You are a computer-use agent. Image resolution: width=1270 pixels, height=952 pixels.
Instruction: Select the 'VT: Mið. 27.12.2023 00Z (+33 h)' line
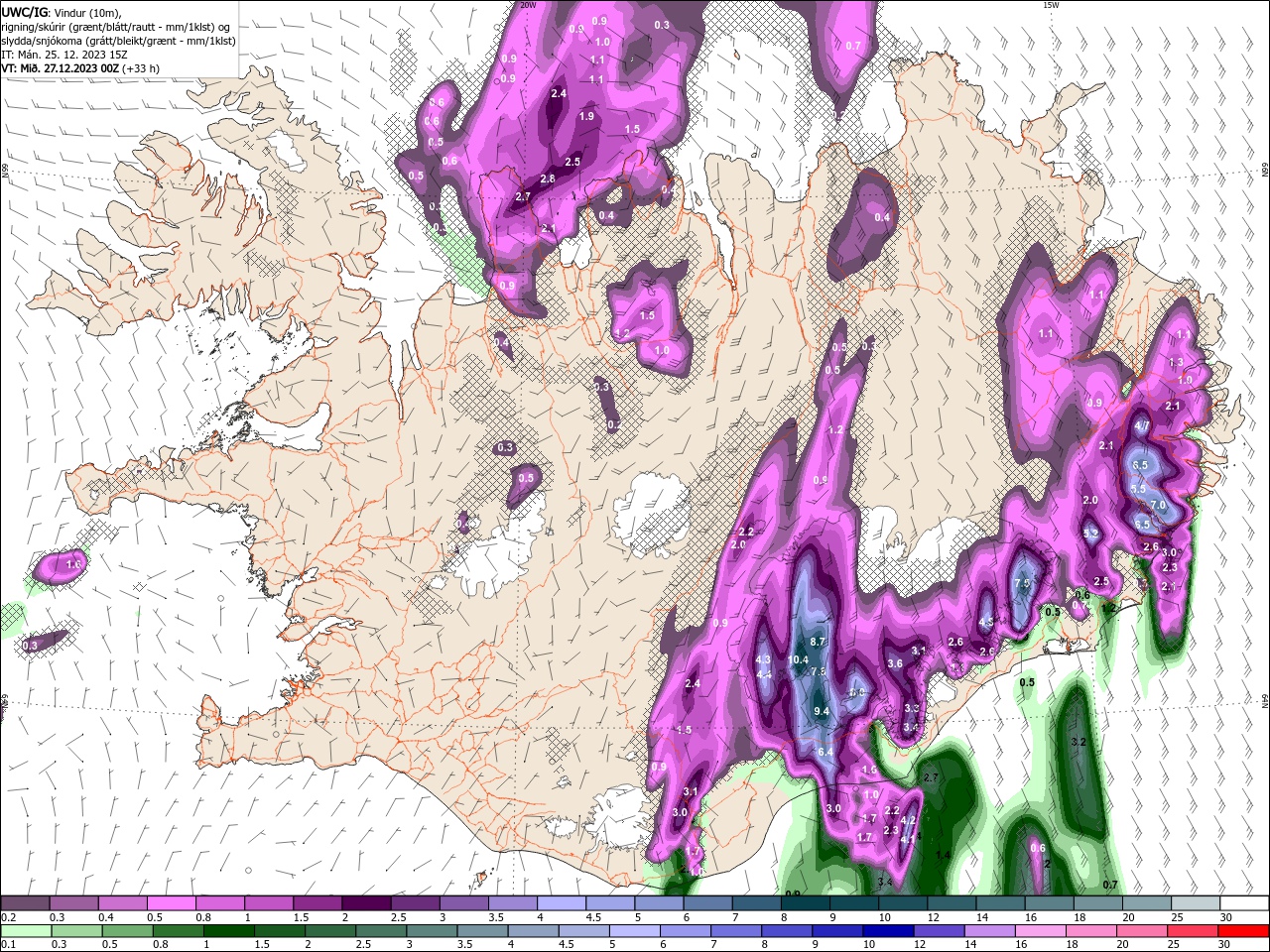[81, 67]
